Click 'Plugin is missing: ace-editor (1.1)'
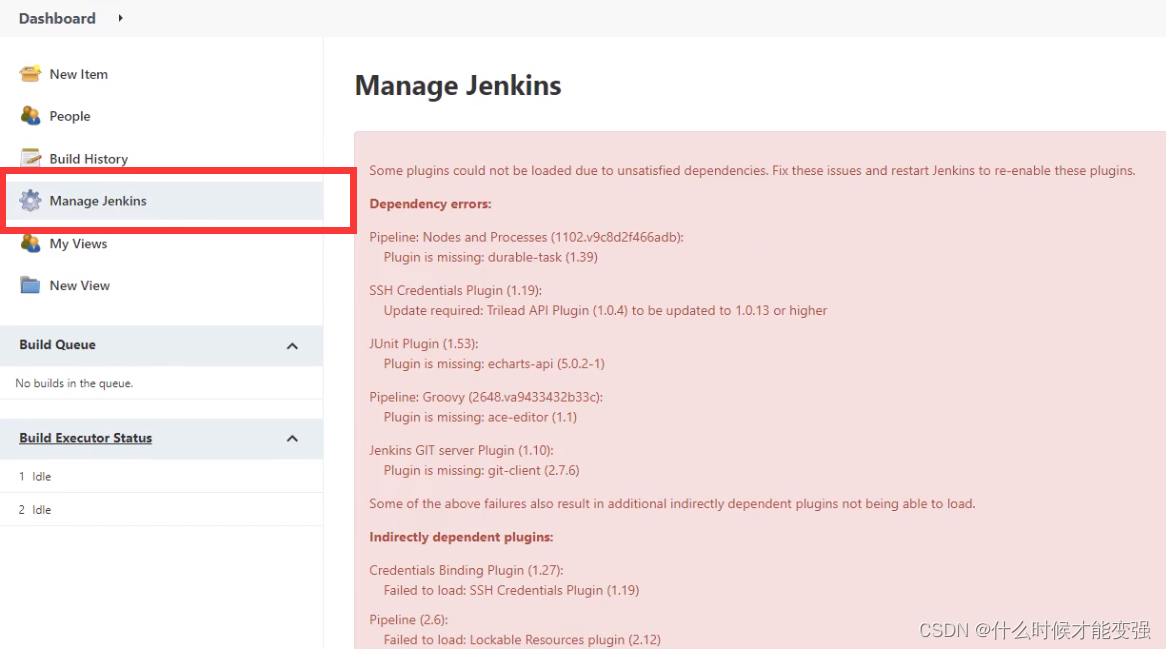Screen dimensions: 1166x649 480,417
